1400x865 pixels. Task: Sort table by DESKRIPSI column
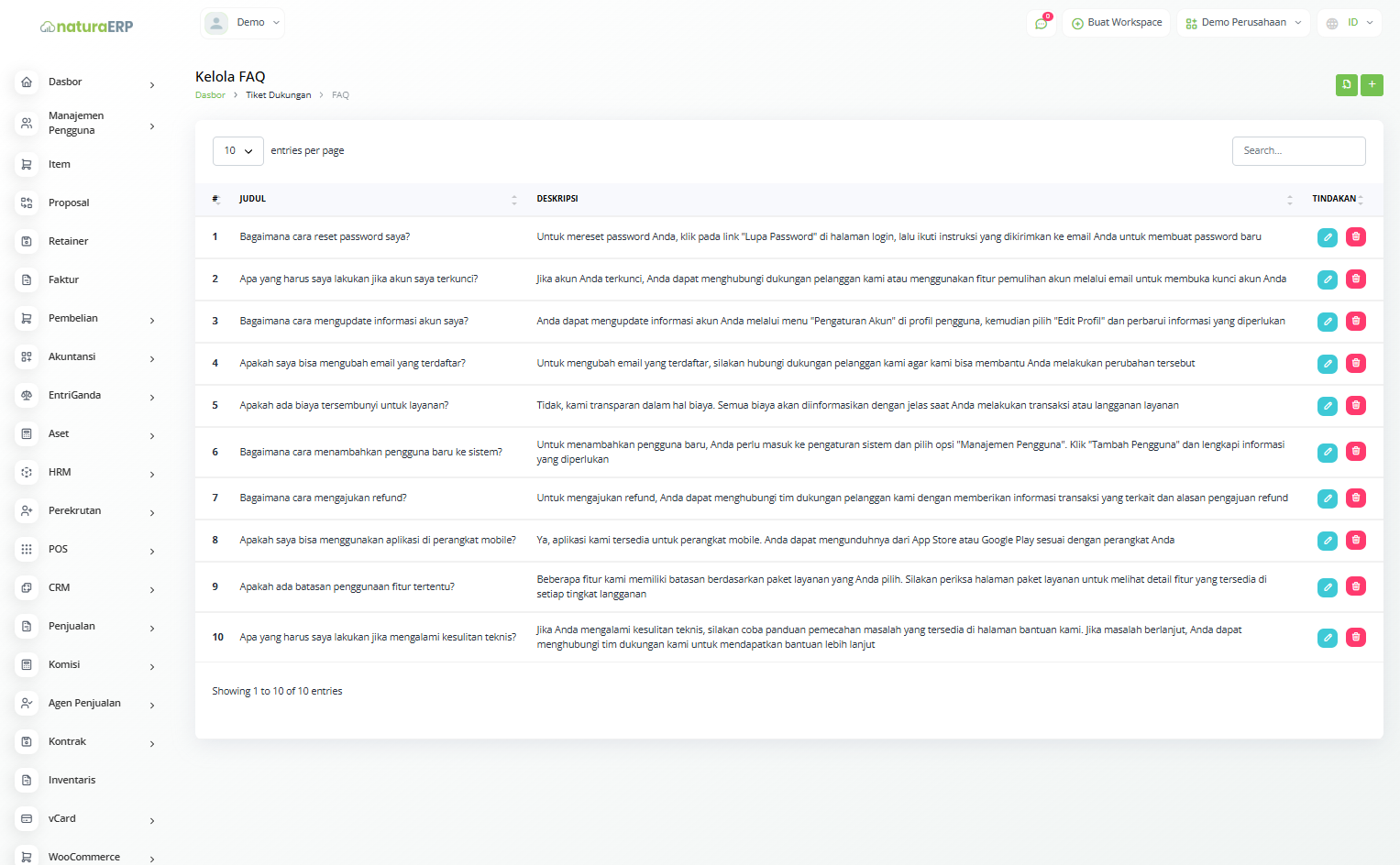pos(914,199)
